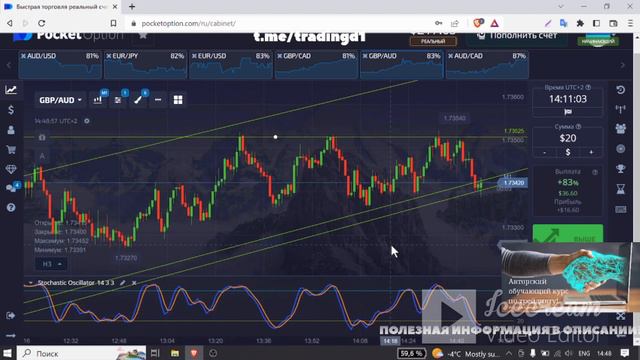Click the green ВЫШЕ buy button

(568, 234)
